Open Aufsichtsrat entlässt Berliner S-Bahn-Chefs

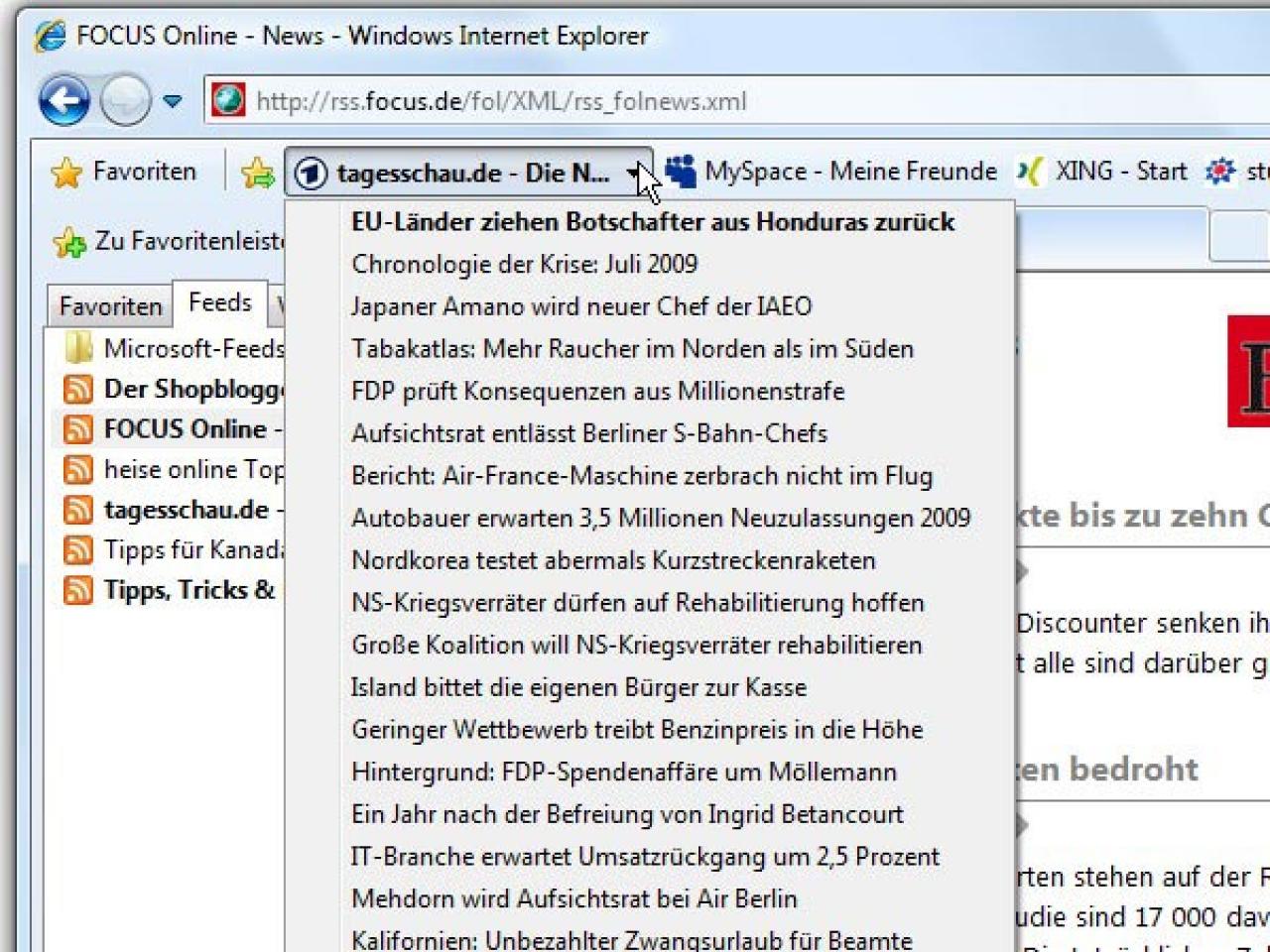click(x=652, y=433)
